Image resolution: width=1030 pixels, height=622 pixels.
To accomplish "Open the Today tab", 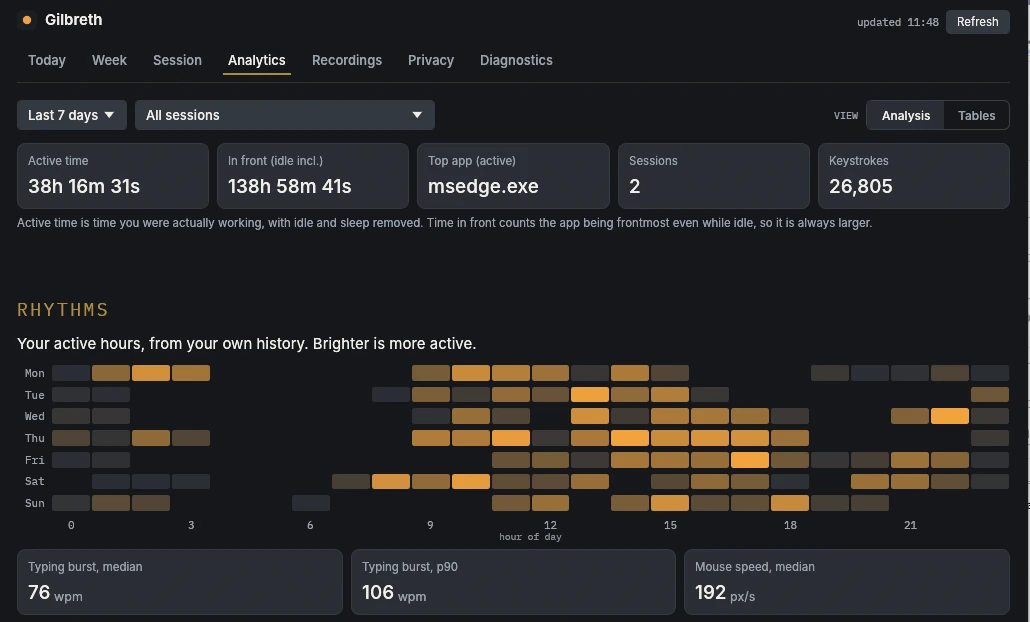I will (47, 60).
